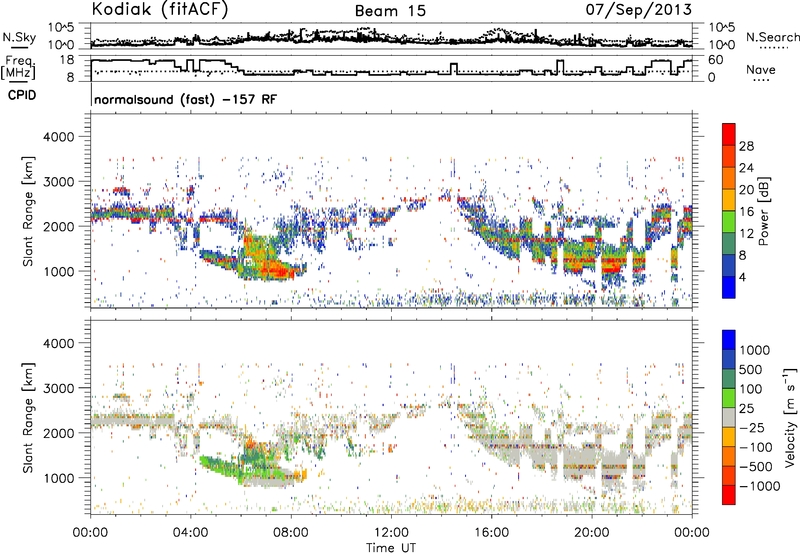Click the '16:00' time axis tick label

(492, 533)
